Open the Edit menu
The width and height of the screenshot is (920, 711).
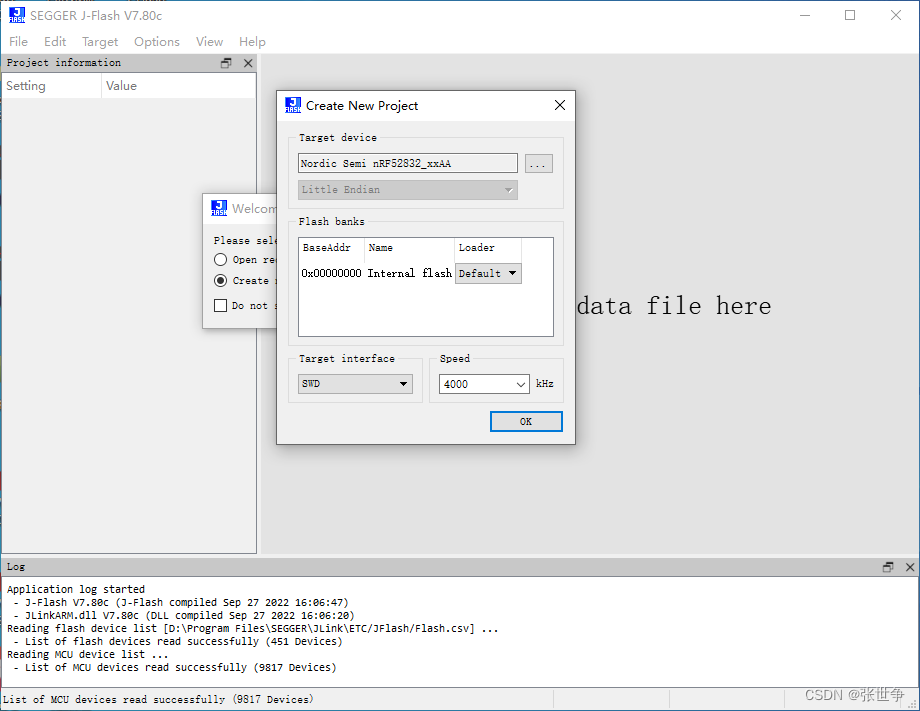pos(55,42)
